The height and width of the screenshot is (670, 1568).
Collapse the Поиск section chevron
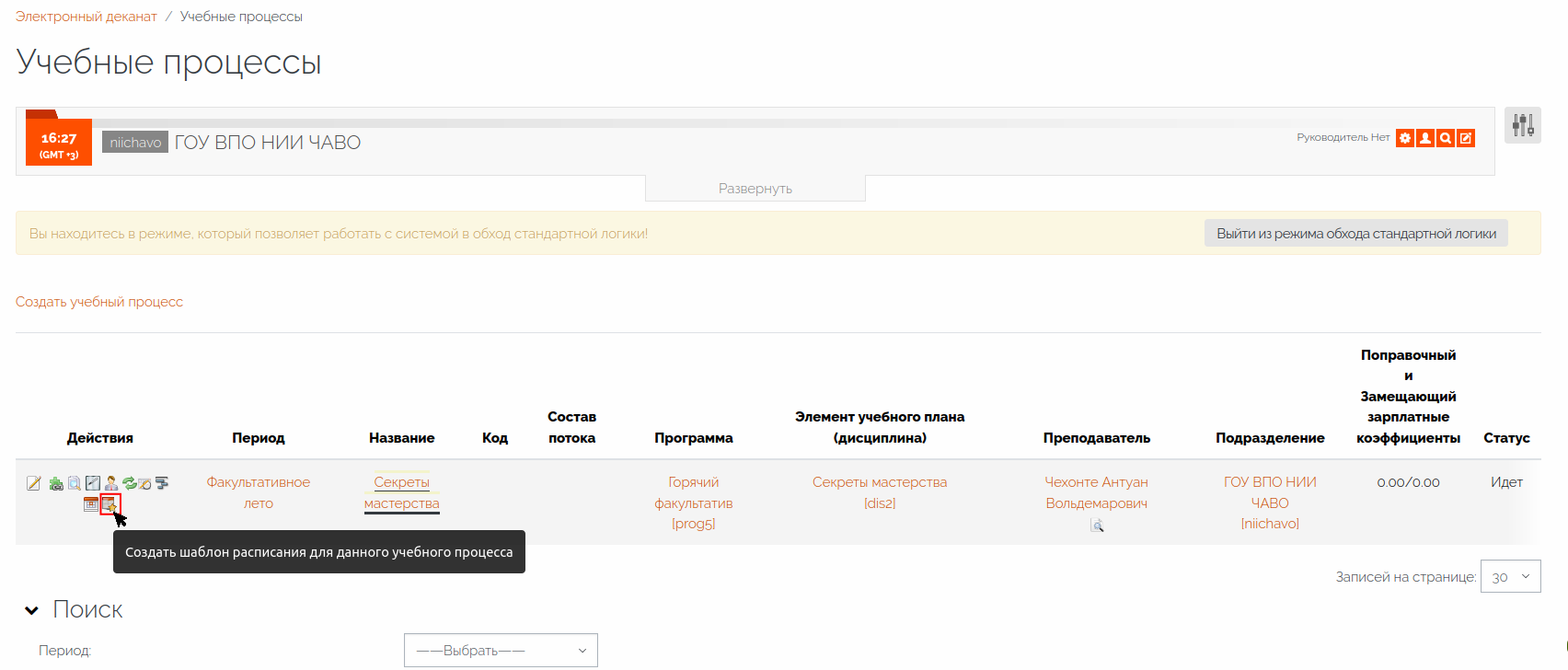pyautogui.click(x=32, y=610)
